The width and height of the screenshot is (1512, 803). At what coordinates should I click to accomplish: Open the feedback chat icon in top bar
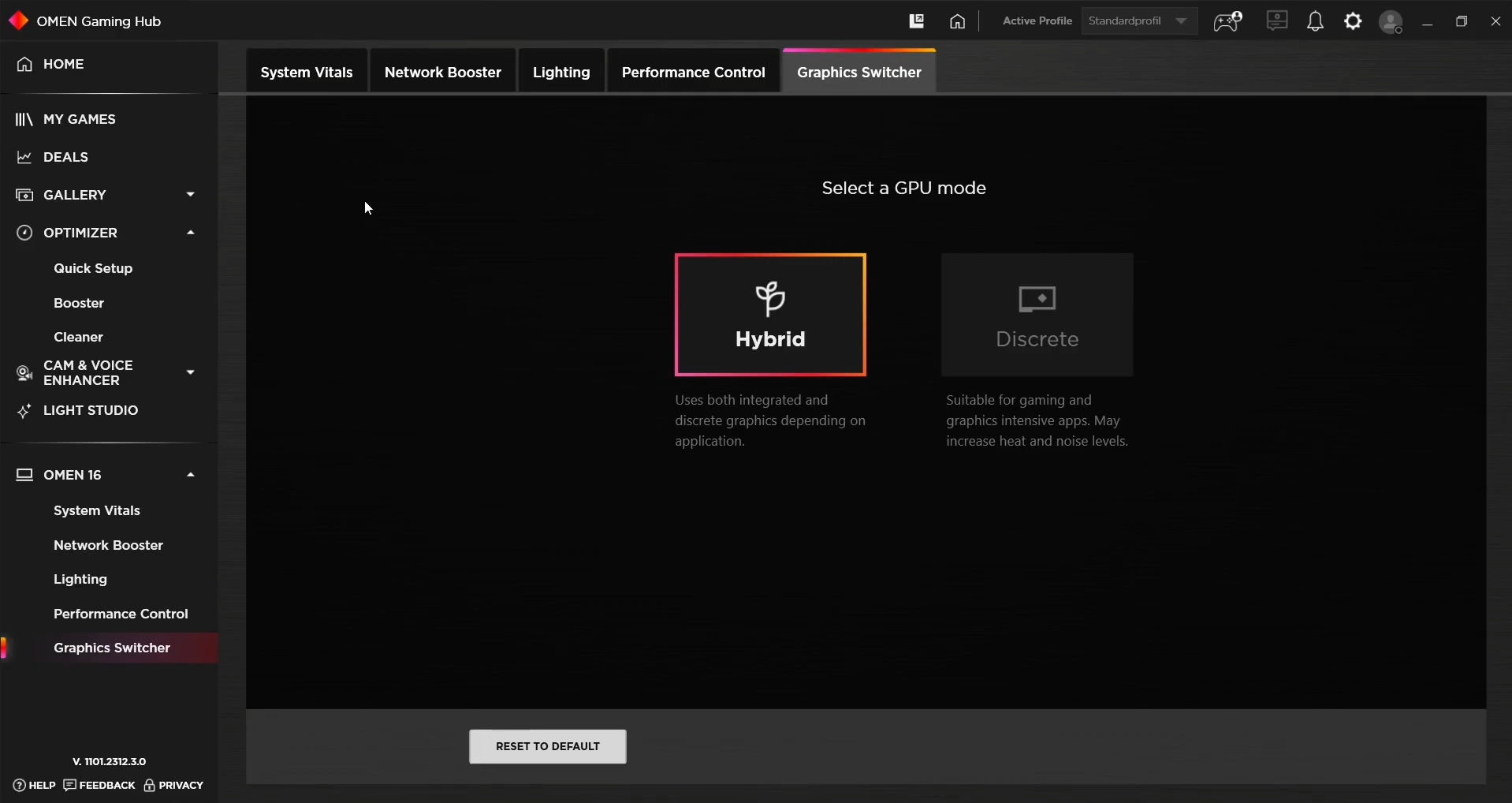click(x=1277, y=21)
